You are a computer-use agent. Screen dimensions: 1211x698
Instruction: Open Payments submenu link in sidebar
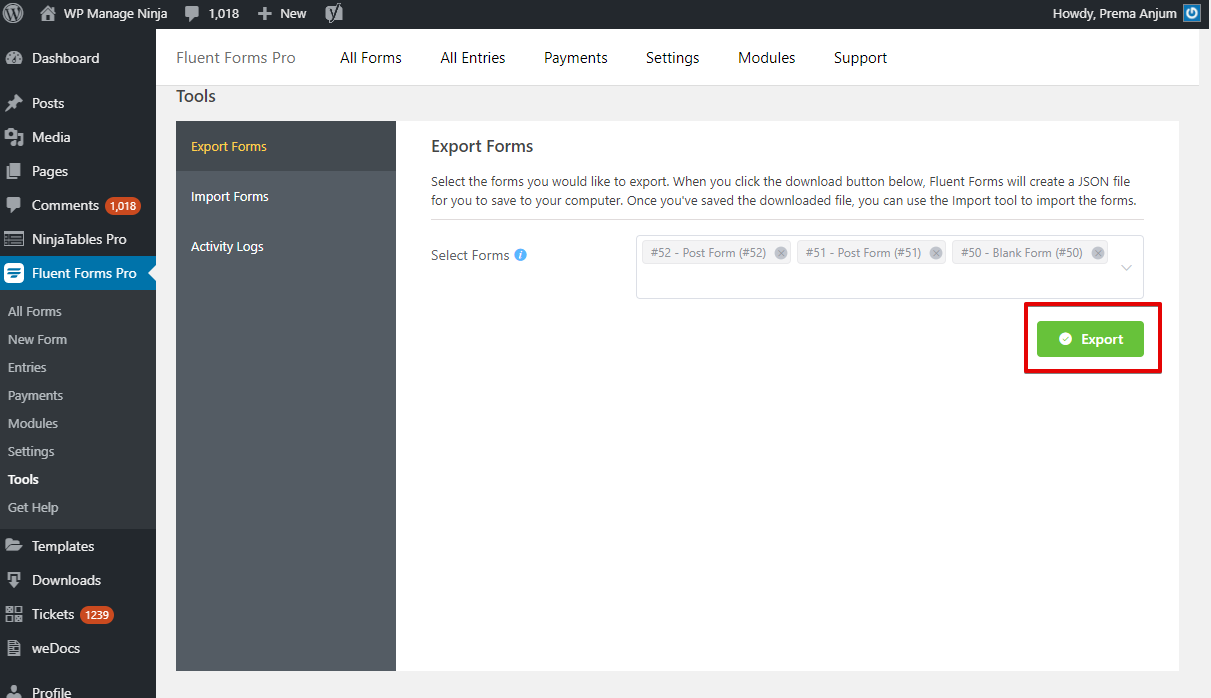[36, 395]
